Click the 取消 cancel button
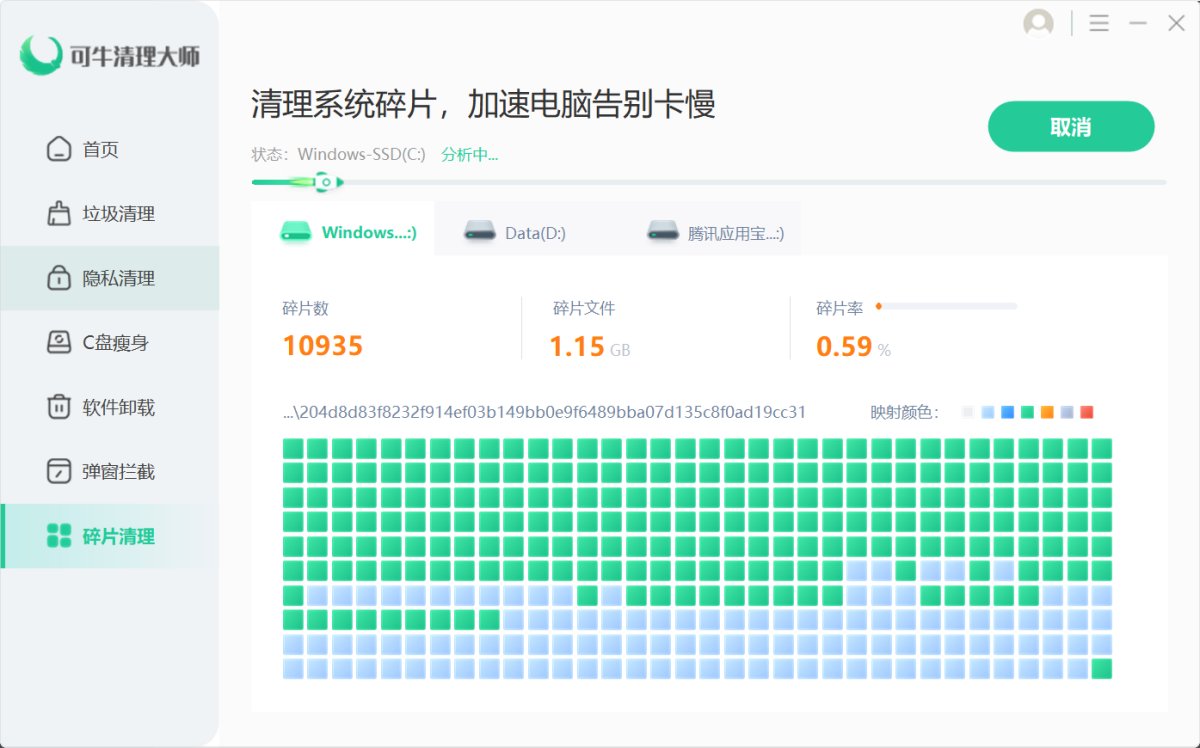The width and height of the screenshot is (1200, 748). click(1071, 127)
